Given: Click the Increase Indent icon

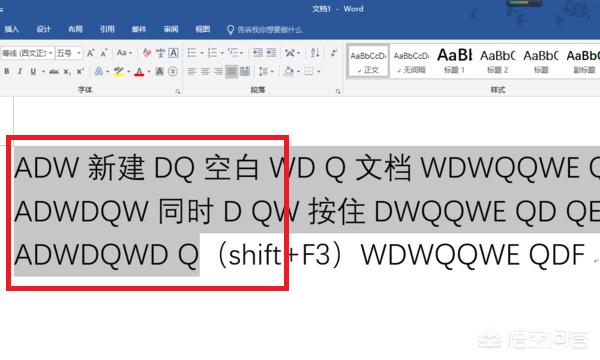Looking at the screenshot, I should (x=271, y=53).
